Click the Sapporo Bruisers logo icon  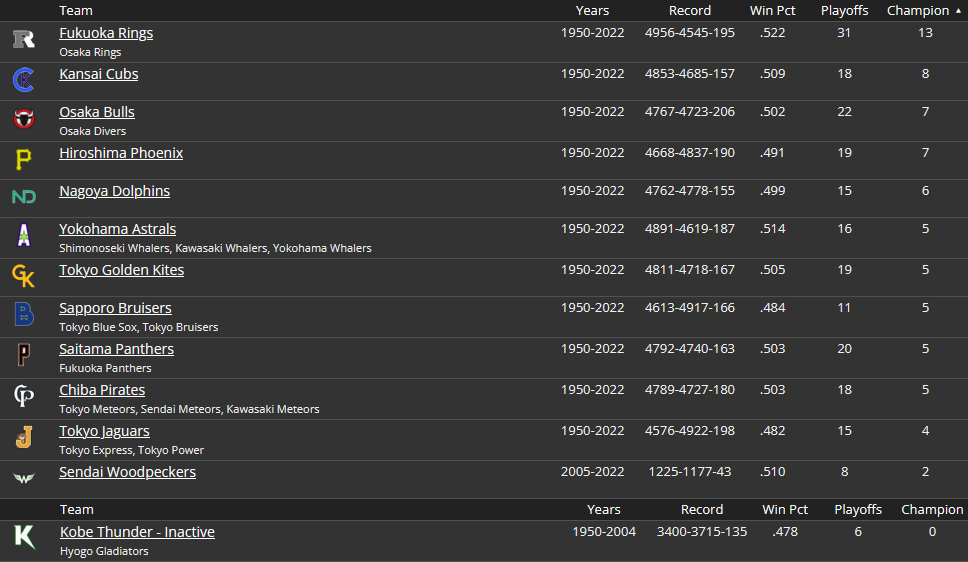tap(24, 315)
